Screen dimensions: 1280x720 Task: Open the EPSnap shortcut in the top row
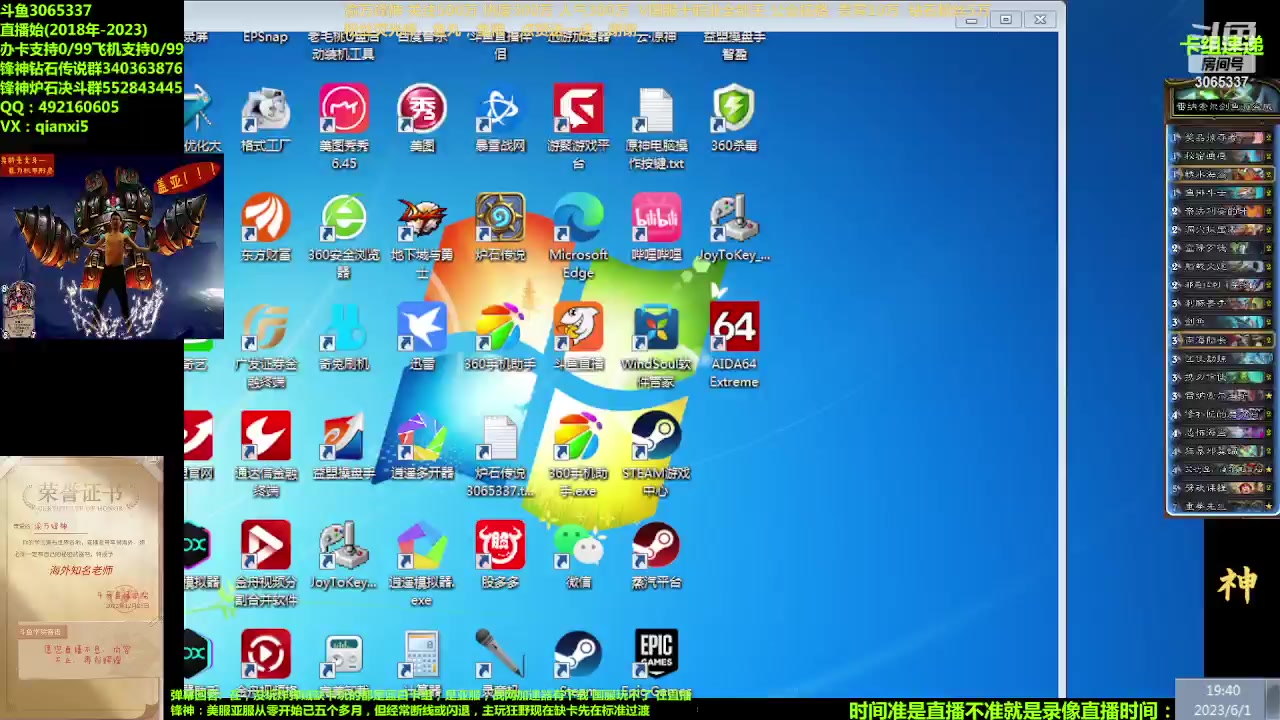coord(265,37)
